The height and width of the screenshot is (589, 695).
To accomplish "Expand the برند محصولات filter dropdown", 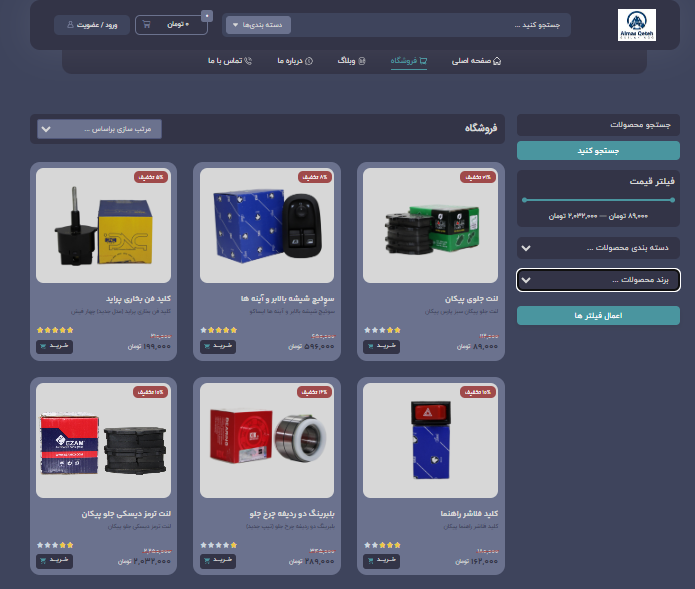I will coord(598,280).
